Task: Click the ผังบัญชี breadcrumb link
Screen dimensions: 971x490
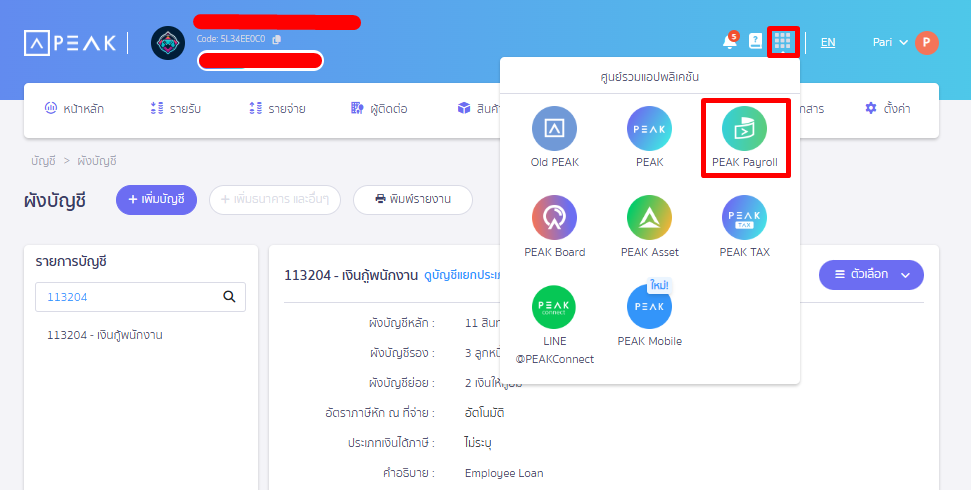Action: 97,161
